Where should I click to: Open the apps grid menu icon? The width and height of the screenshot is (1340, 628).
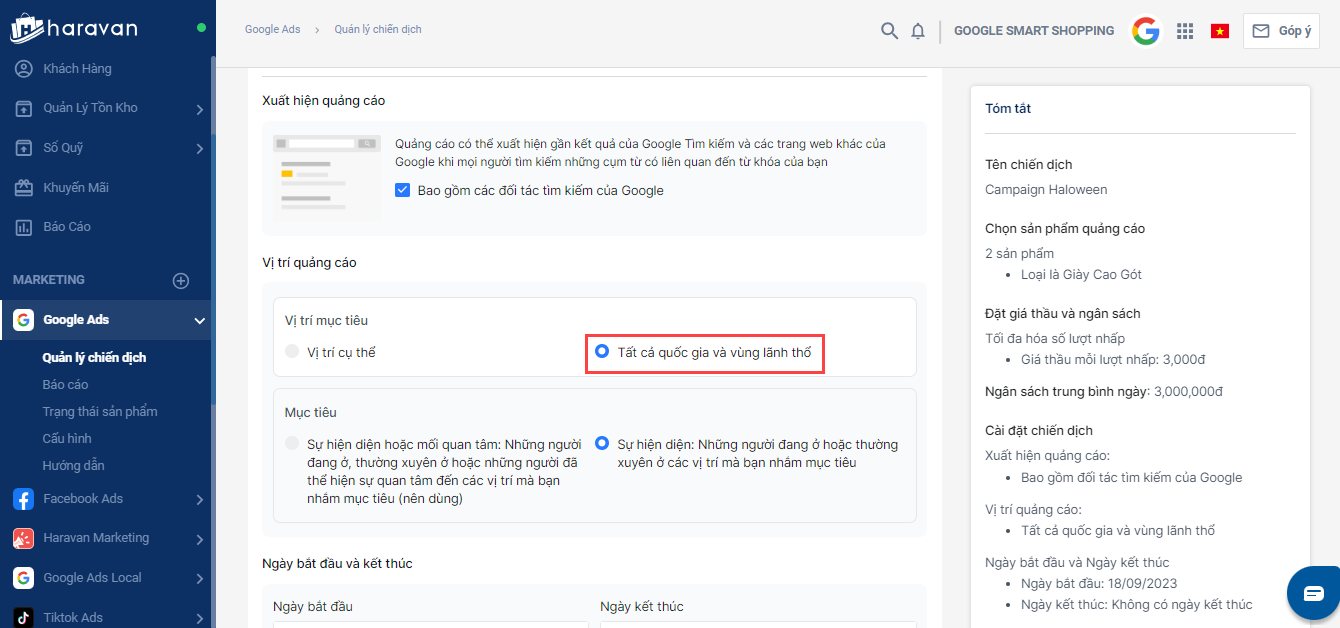(x=1185, y=31)
